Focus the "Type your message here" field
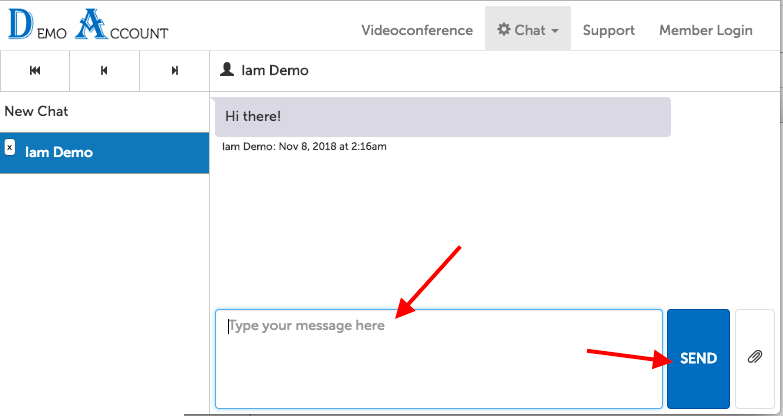Image resolution: width=783 pixels, height=416 pixels. pyautogui.click(x=438, y=358)
